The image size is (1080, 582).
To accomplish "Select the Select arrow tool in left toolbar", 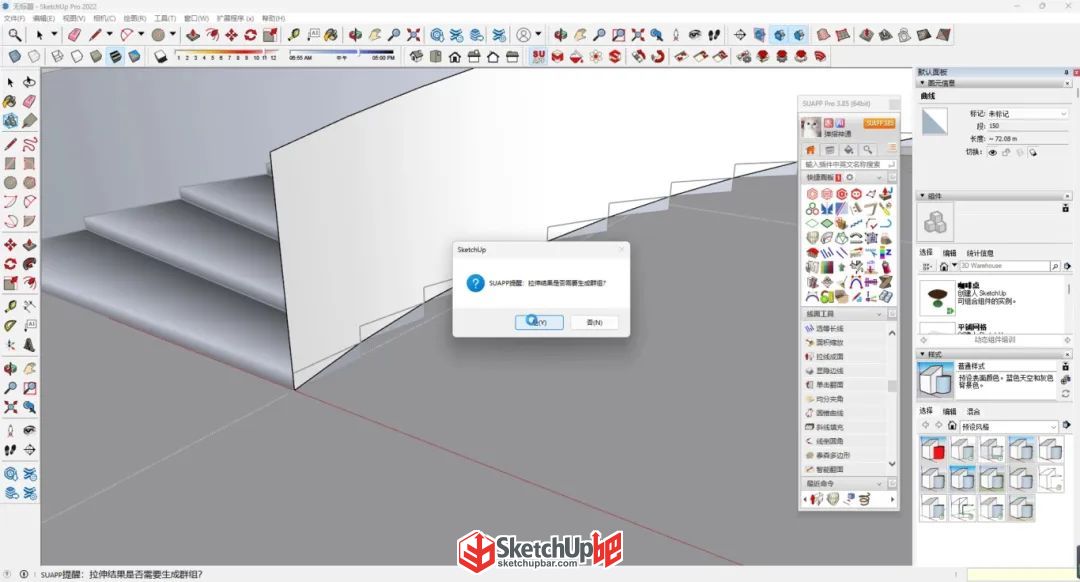I will 10,82.
